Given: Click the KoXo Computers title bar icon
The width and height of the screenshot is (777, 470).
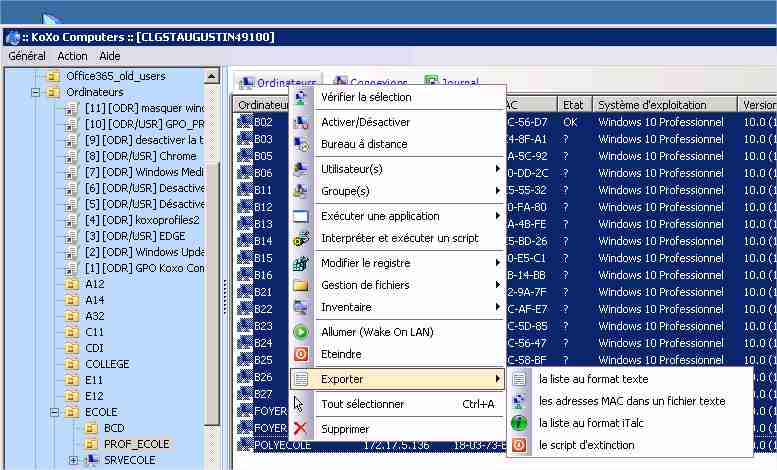Looking at the screenshot, I should point(11,37).
